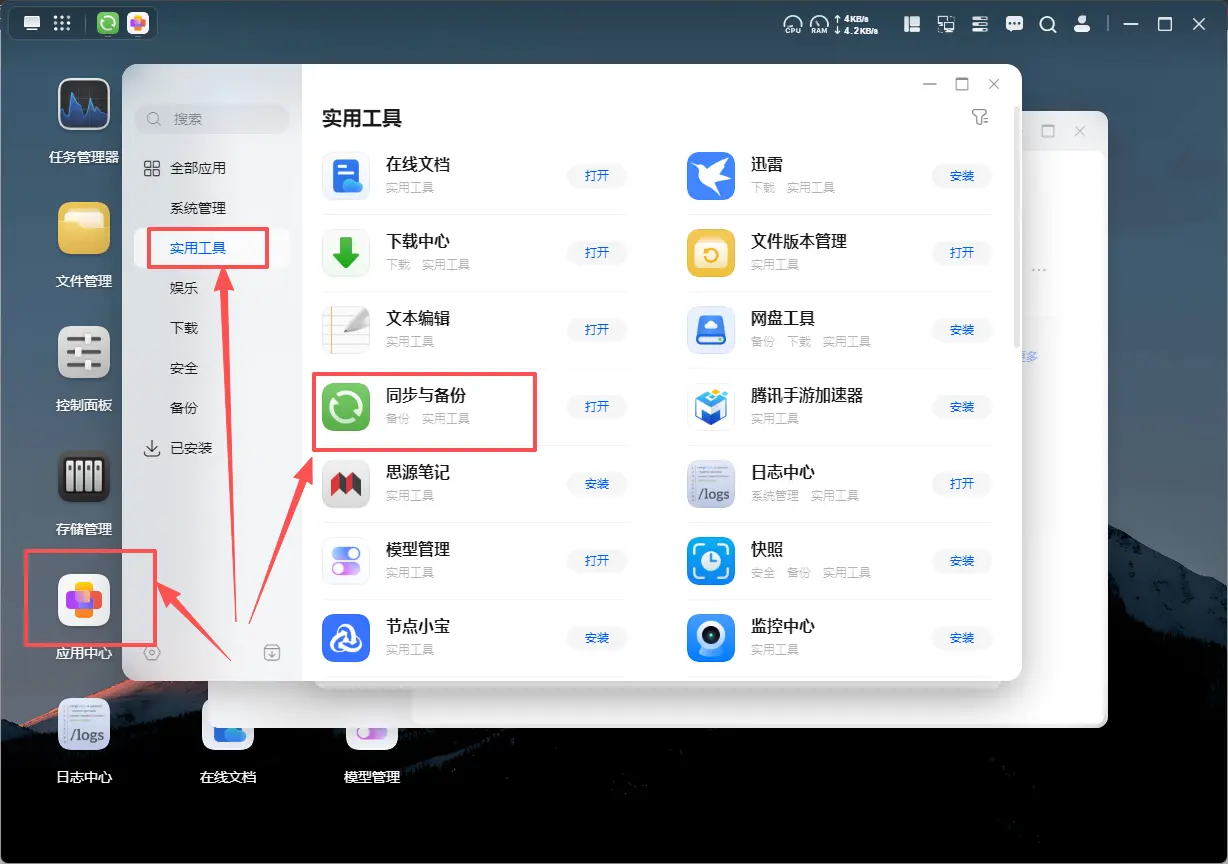Switch to Sync and Backup taskbar app

click(108, 23)
